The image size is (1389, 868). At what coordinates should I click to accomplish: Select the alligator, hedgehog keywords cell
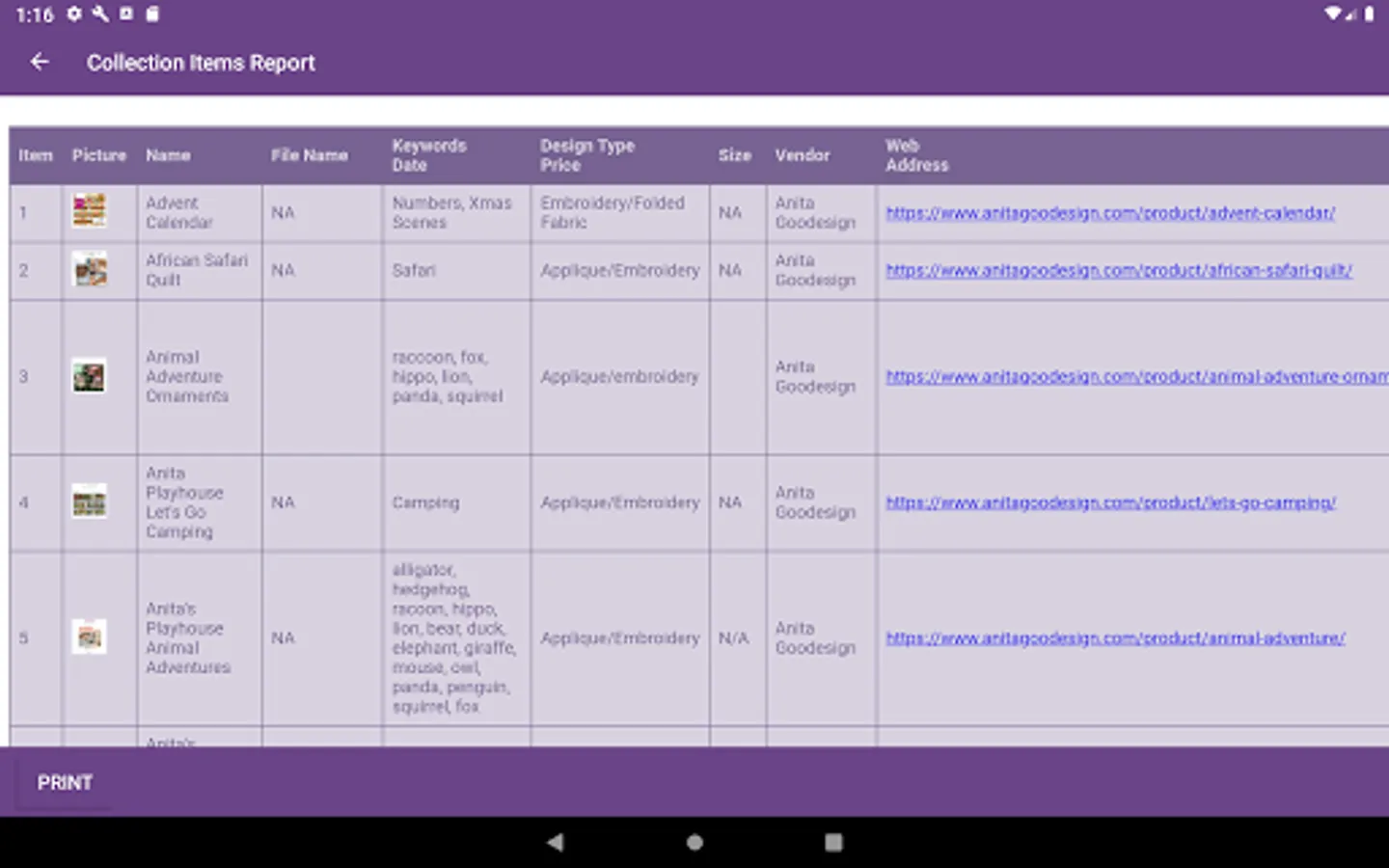tap(456, 638)
